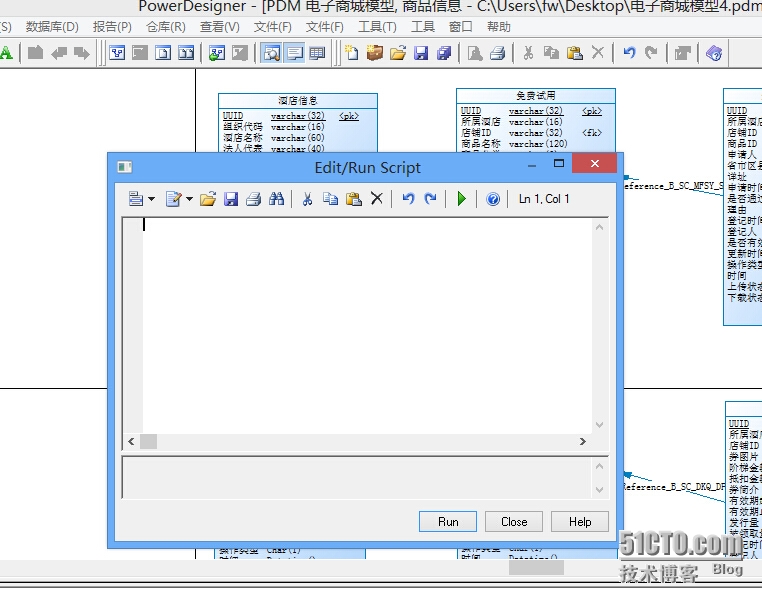The image size is (762, 602).
Task: Open the 帮助 menu
Action: 499,27
